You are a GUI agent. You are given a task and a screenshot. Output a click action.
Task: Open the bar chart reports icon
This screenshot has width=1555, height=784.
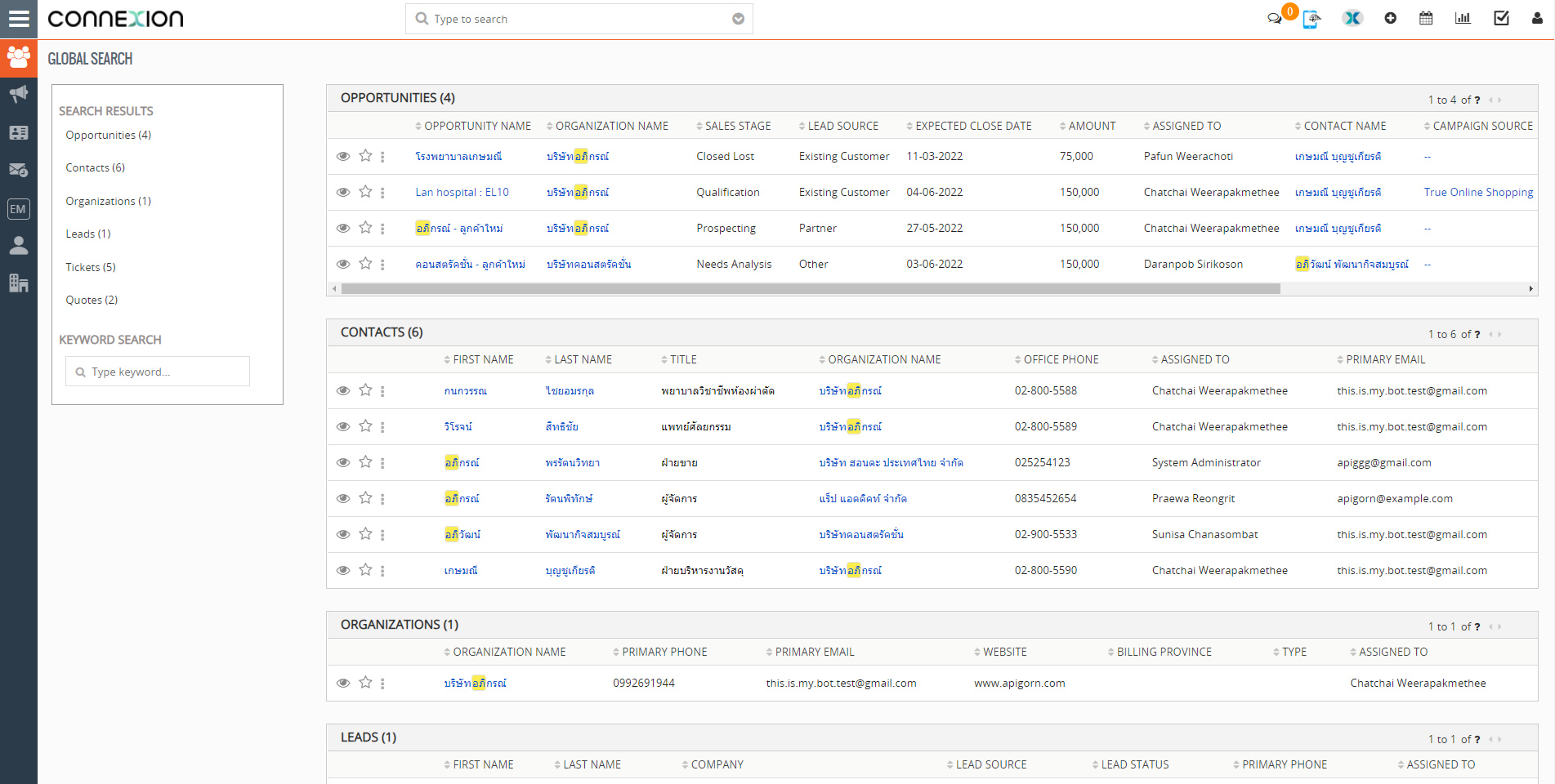(x=1463, y=18)
